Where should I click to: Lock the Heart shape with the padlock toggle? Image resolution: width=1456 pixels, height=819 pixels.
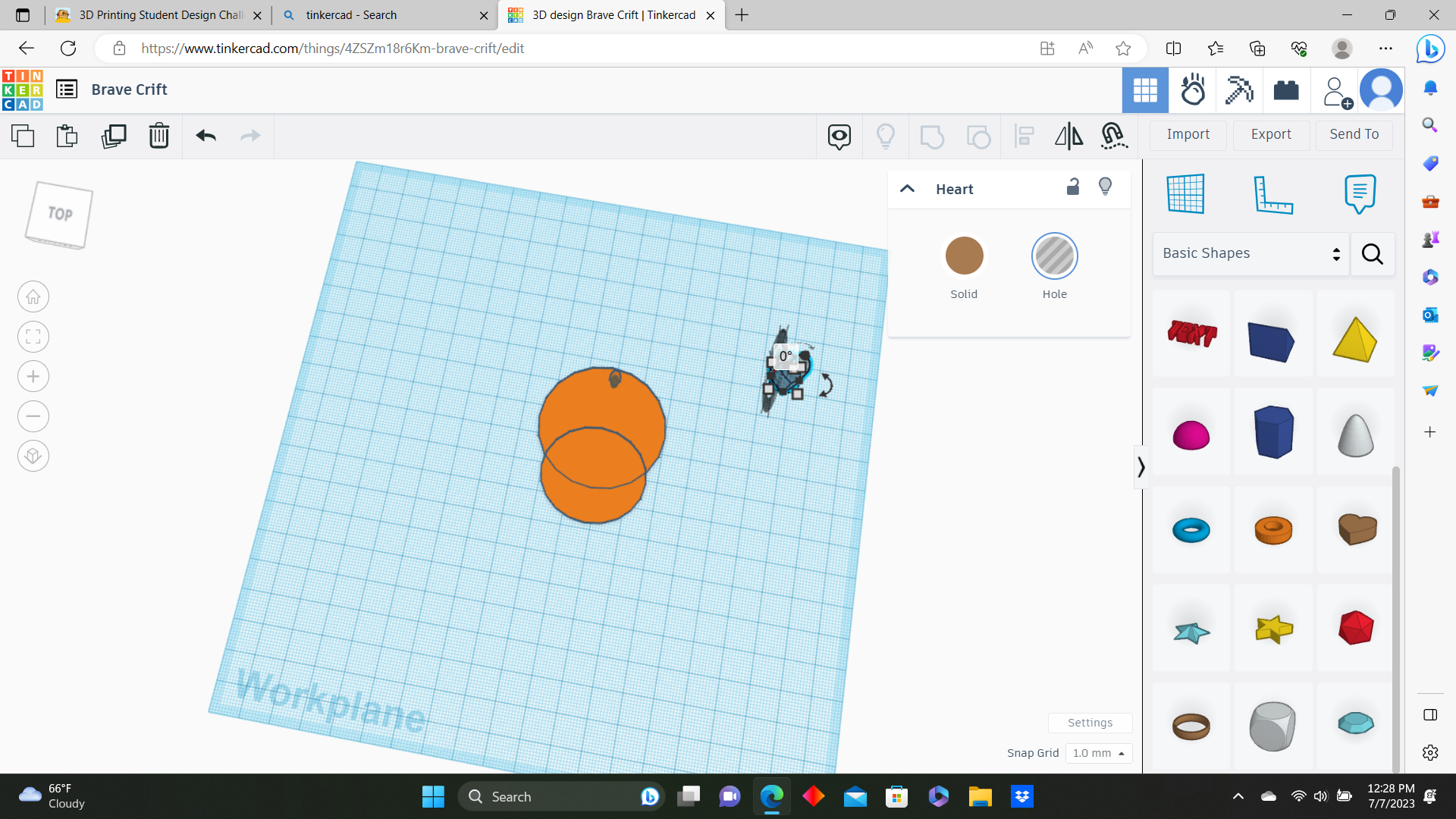pyautogui.click(x=1072, y=187)
